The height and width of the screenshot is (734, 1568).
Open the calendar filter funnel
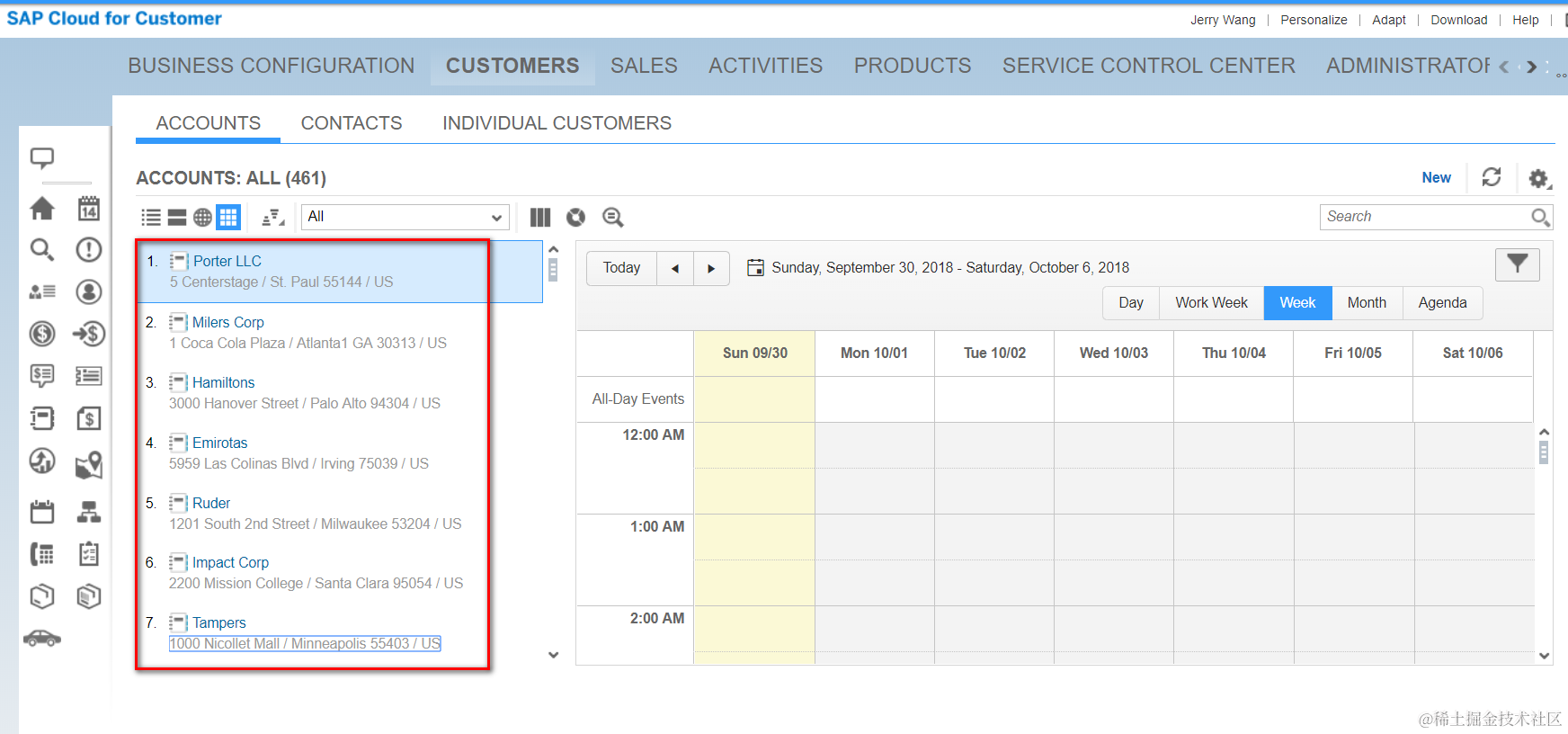click(x=1518, y=264)
